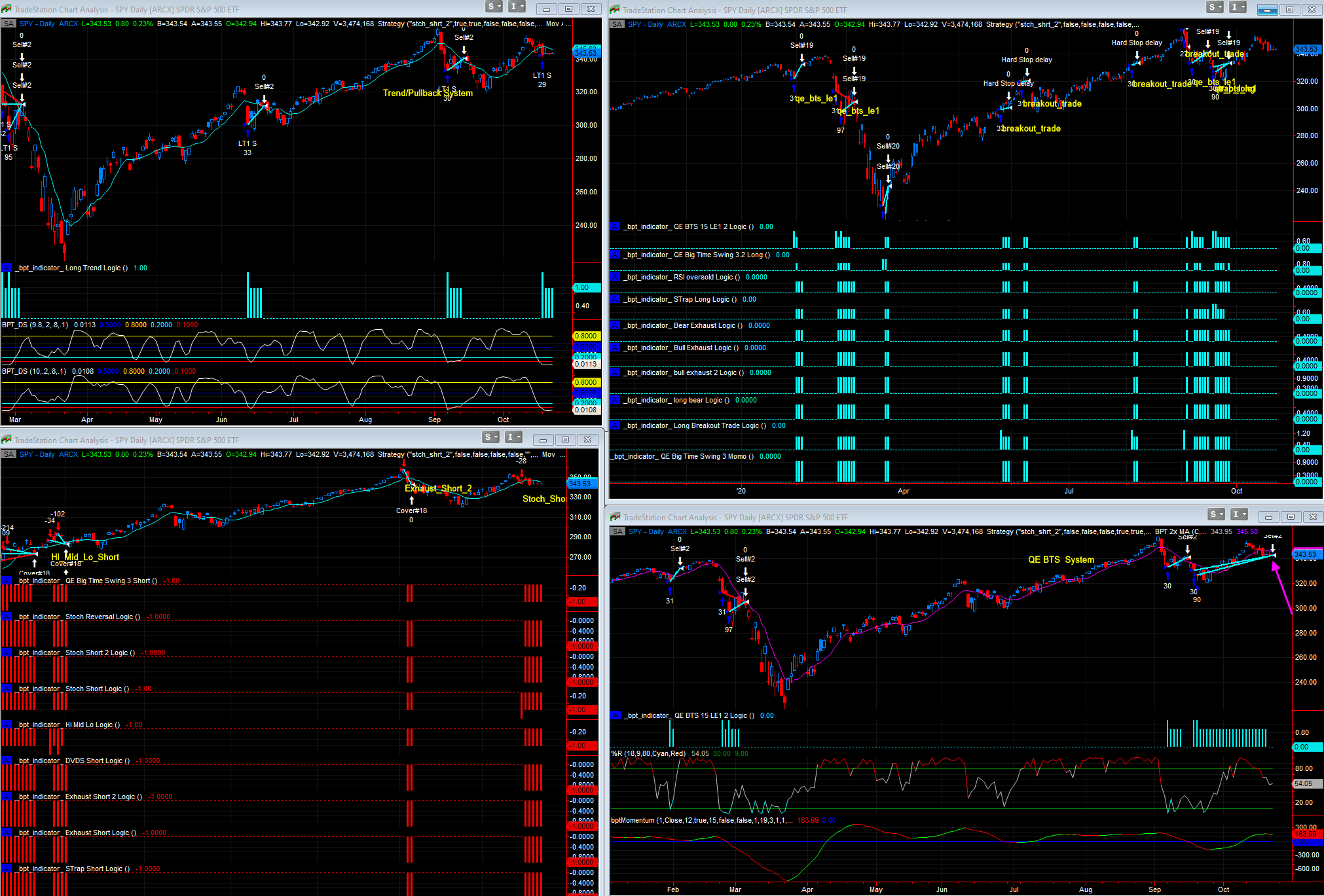Click the blue A icon beside RSI oversold Logic
Screen dimensions: 1324x896
coord(615,278)
